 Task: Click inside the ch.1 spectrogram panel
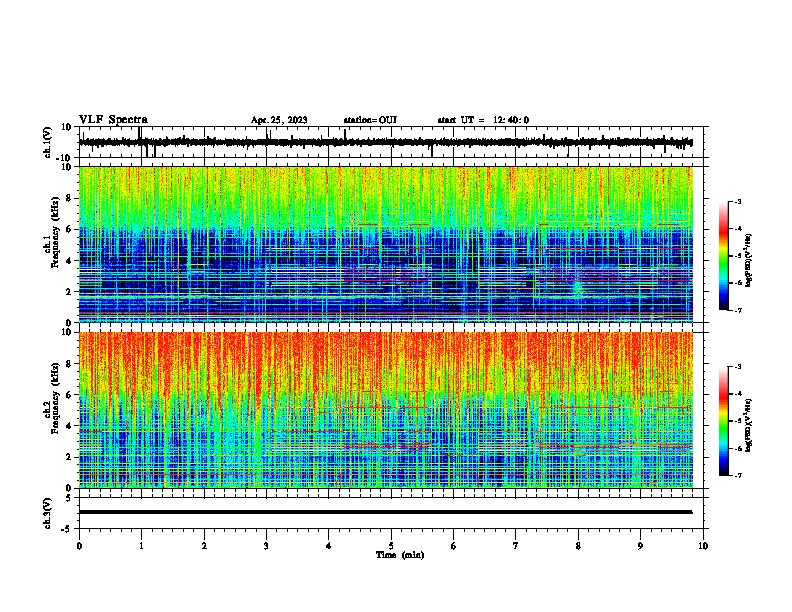[386, 244]
